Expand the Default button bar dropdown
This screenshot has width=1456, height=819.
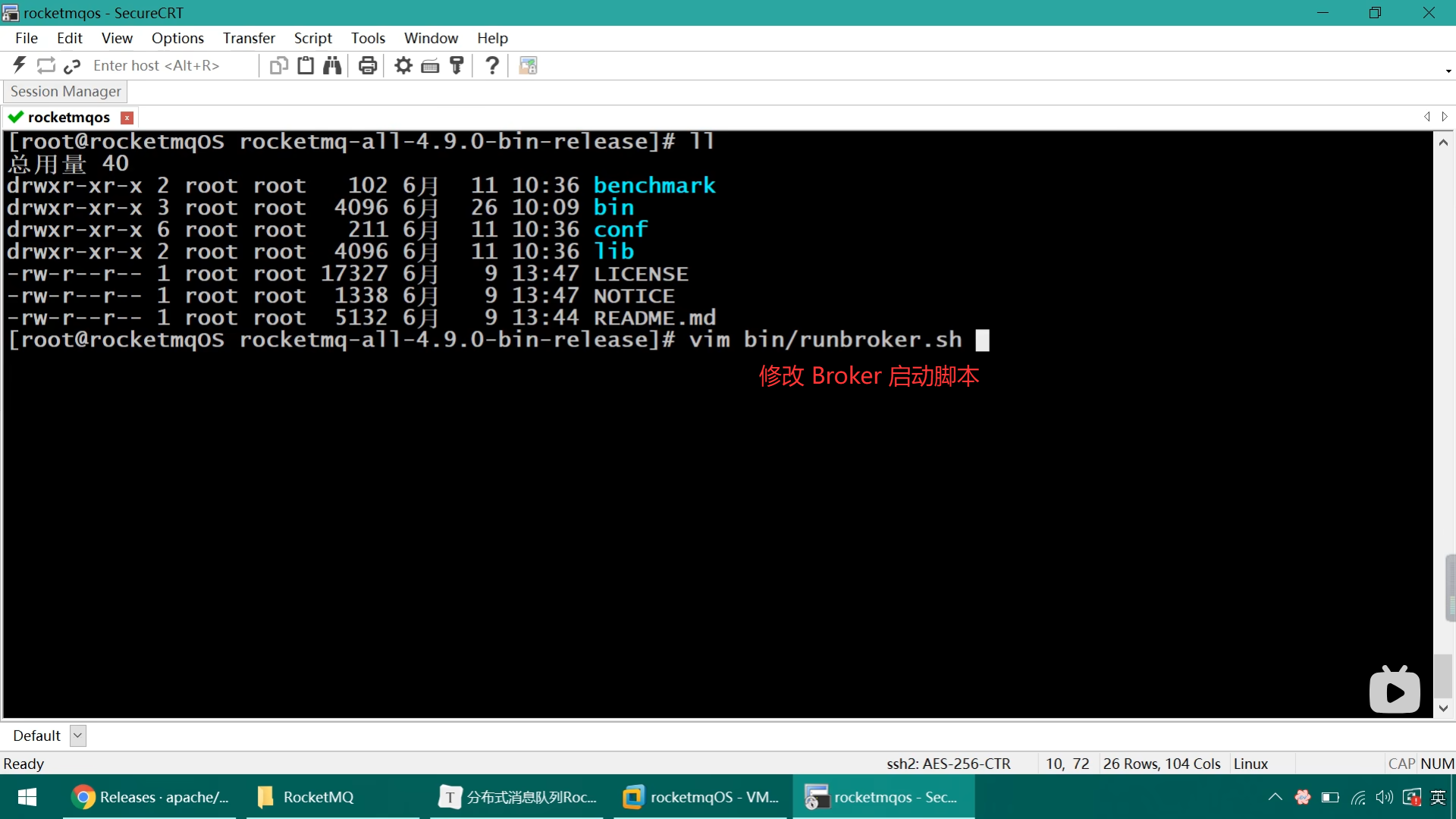[x=77, y=736]
